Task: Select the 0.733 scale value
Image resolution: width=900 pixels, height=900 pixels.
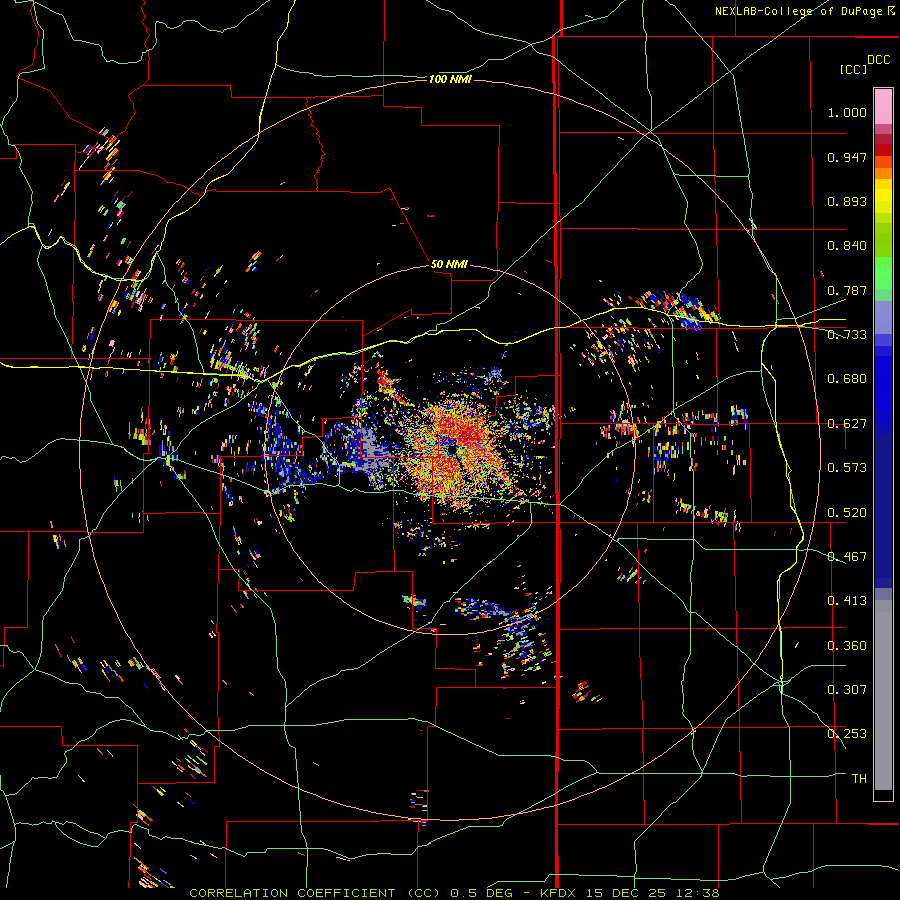Action: (x=847, y=335)
